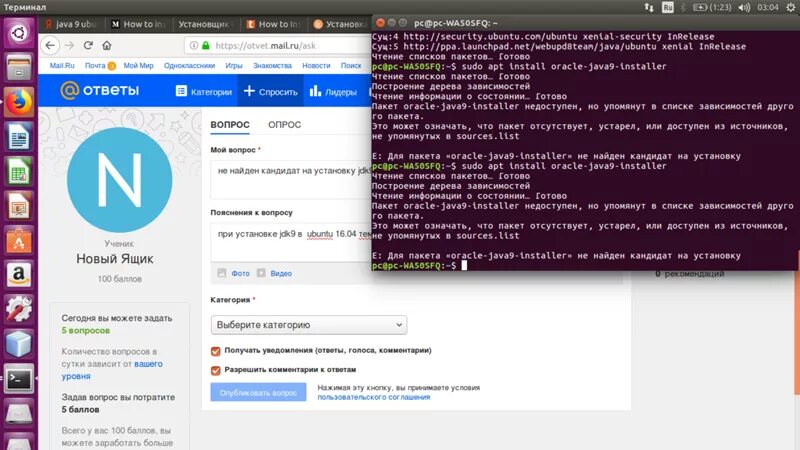Expand Выберите категорию dropdown
The image size is (800, 450).
pyautogui.click(x=309, y=325)
